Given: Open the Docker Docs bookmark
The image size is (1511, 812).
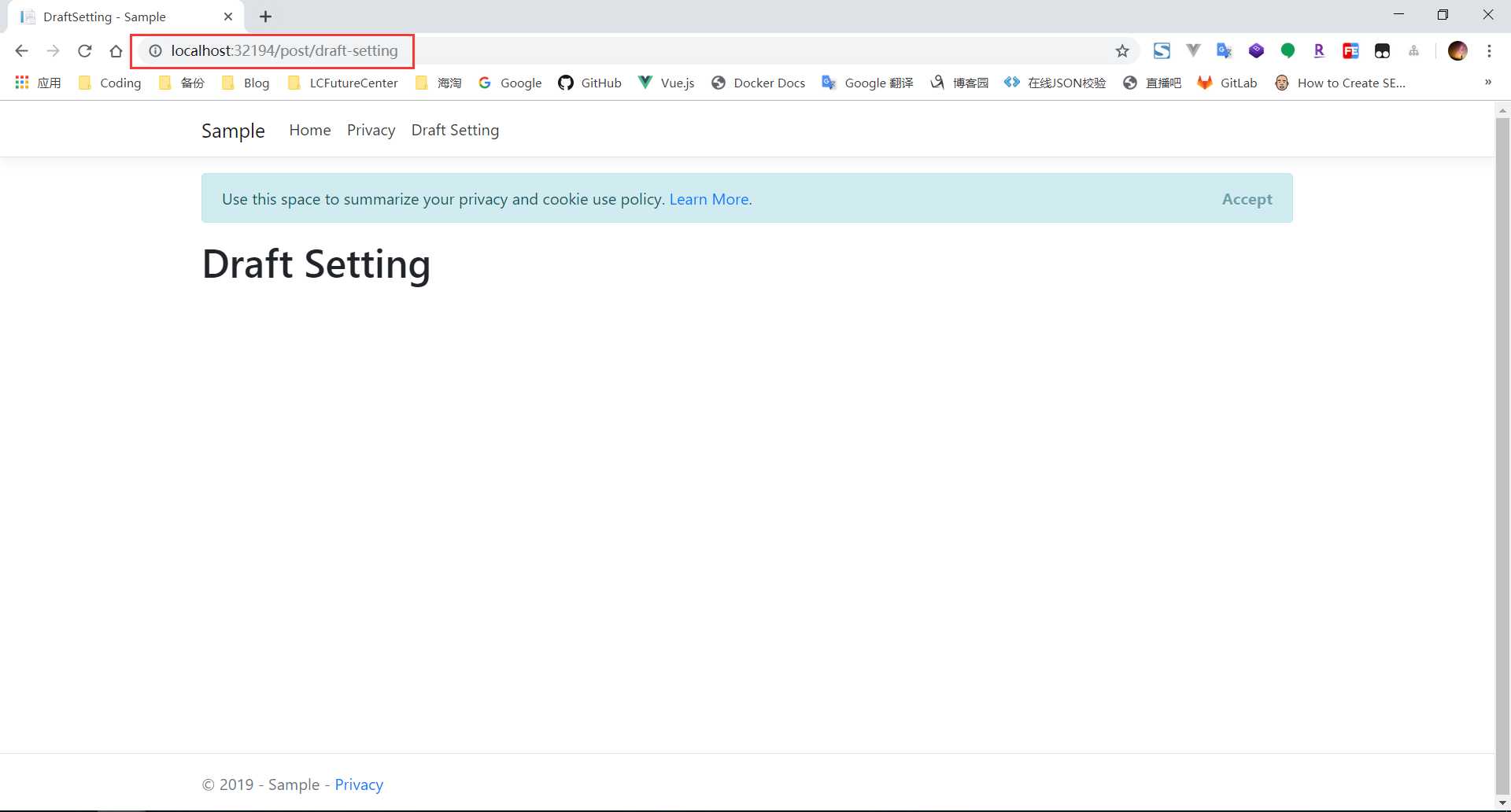Looking at the screenshot, I should (x=758, y=83).
